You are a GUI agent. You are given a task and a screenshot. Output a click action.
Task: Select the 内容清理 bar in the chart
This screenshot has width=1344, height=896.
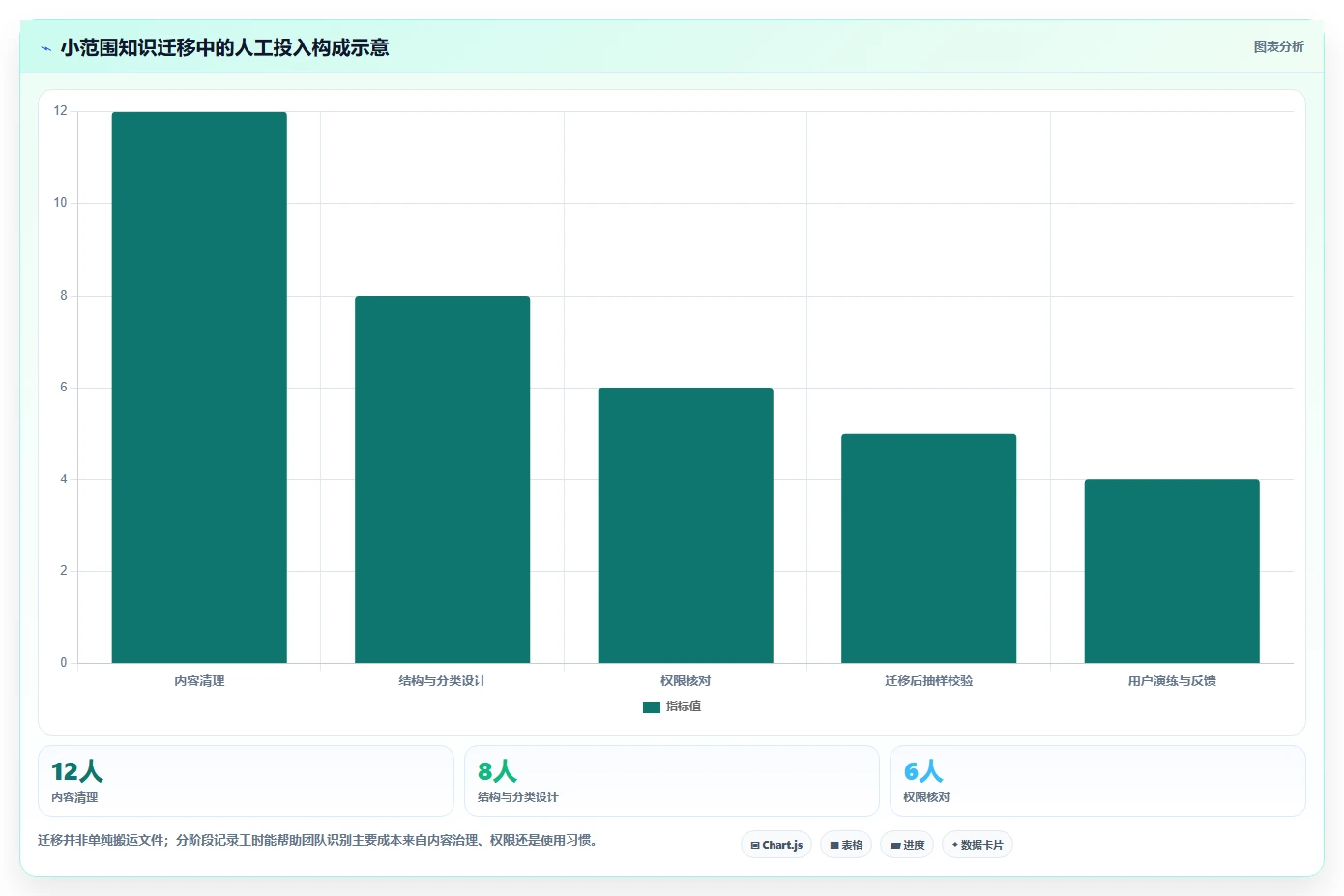click(199, 388)
